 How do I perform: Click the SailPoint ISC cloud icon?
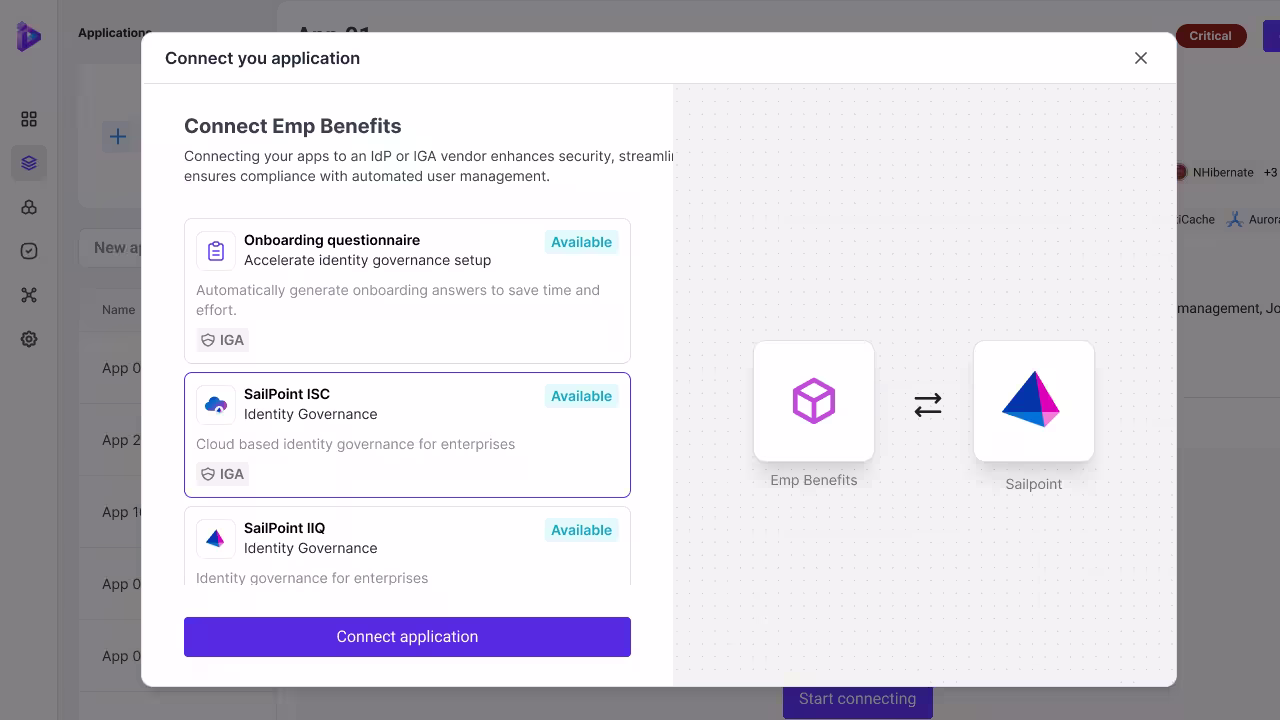pyautogui.click(x=216, y=405)
